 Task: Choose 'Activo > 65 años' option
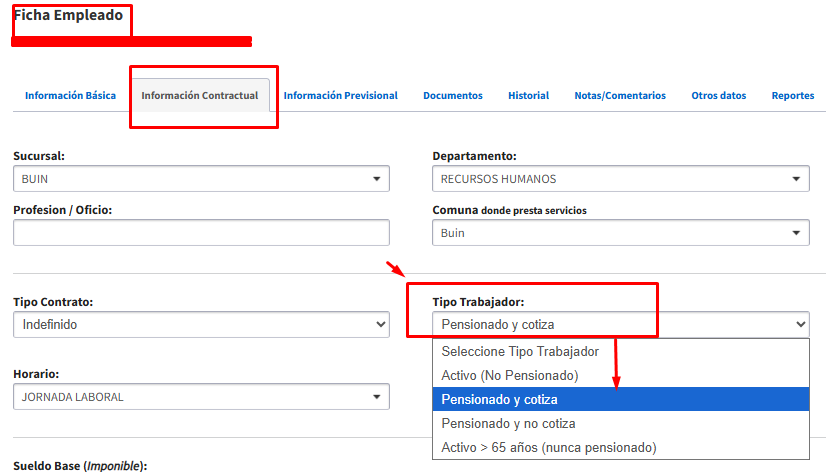pos(548,448)
